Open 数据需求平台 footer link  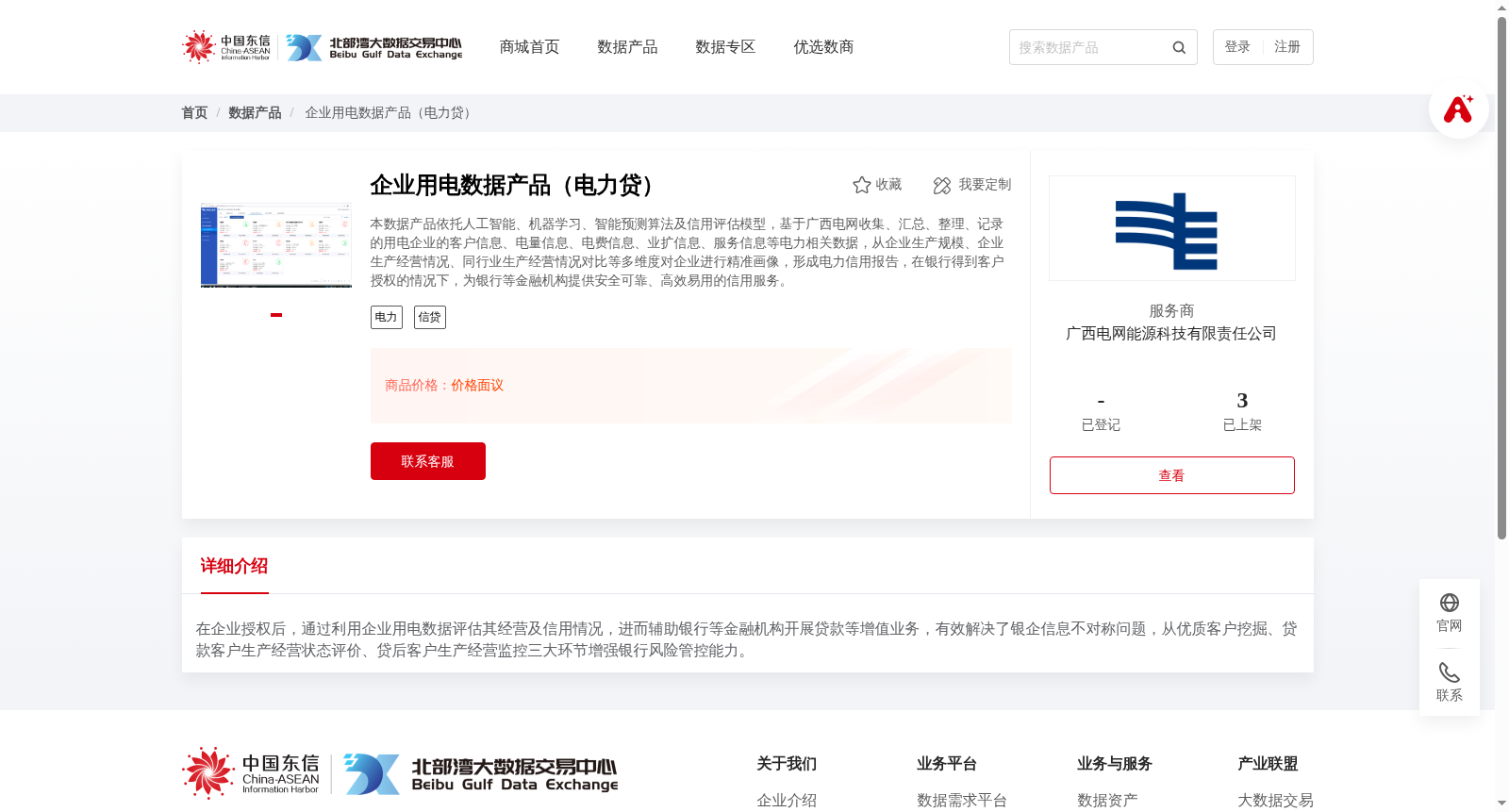(962, 801)
